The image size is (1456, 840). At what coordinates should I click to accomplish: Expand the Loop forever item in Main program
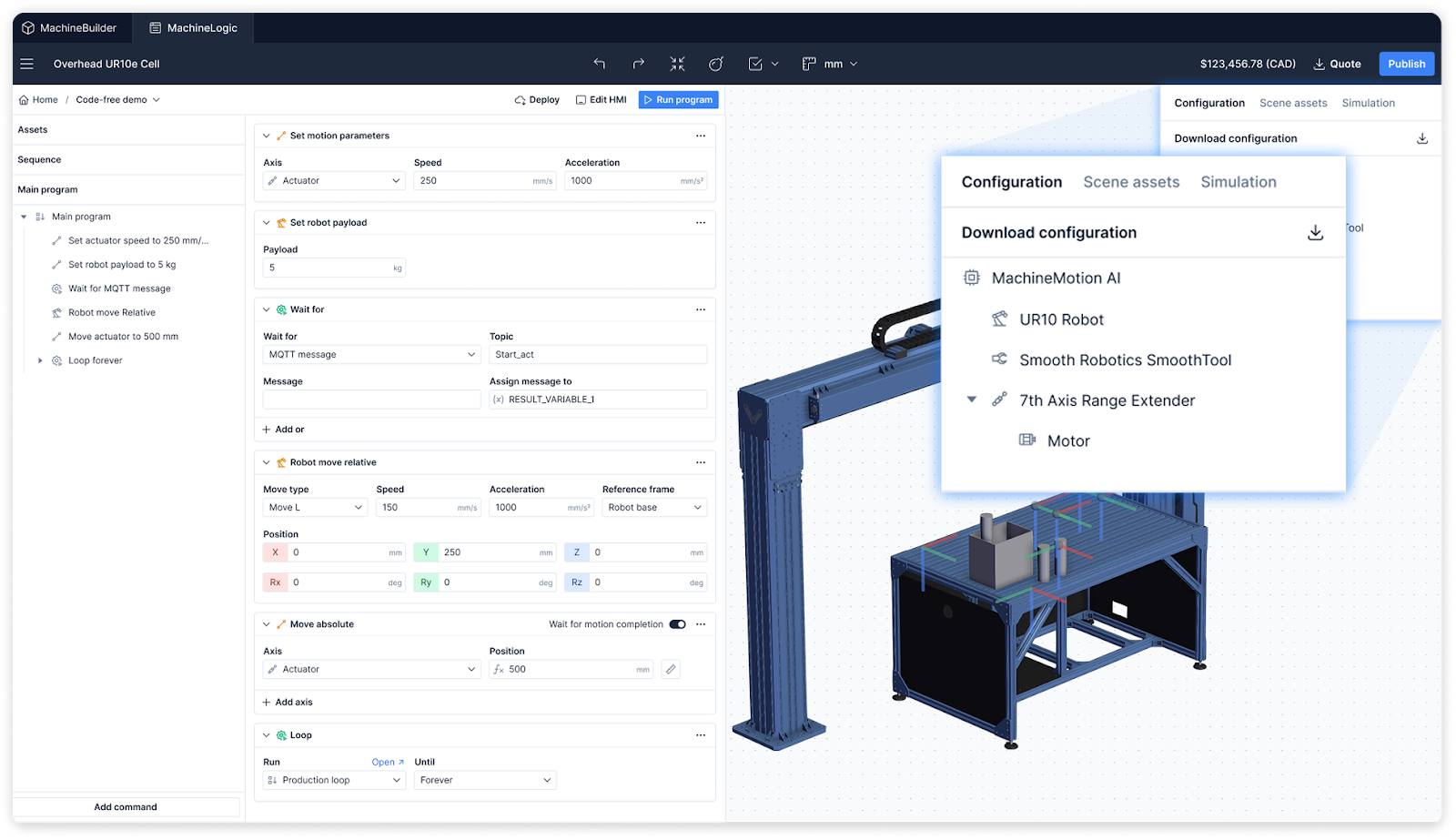(x=40, y=360)
